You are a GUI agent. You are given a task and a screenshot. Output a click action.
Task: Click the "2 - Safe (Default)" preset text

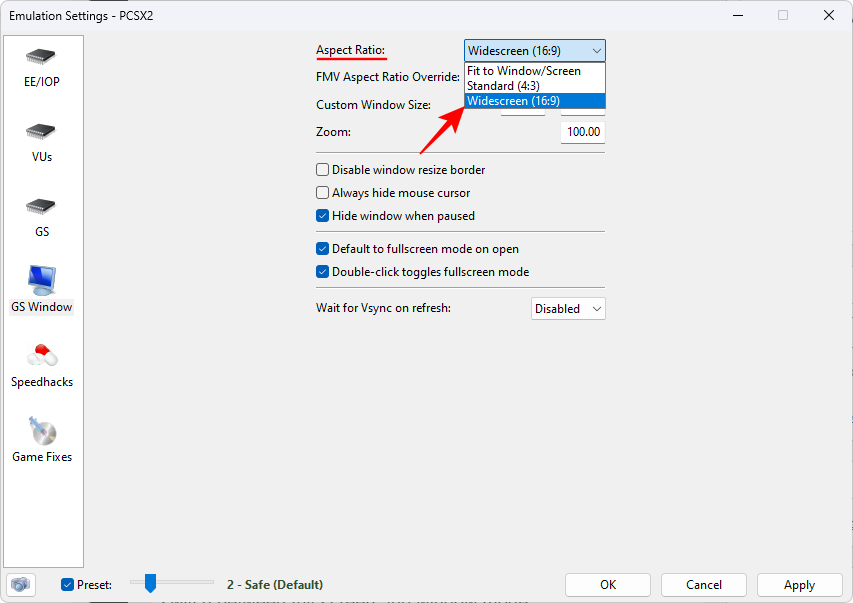click(x=275, y=584)
